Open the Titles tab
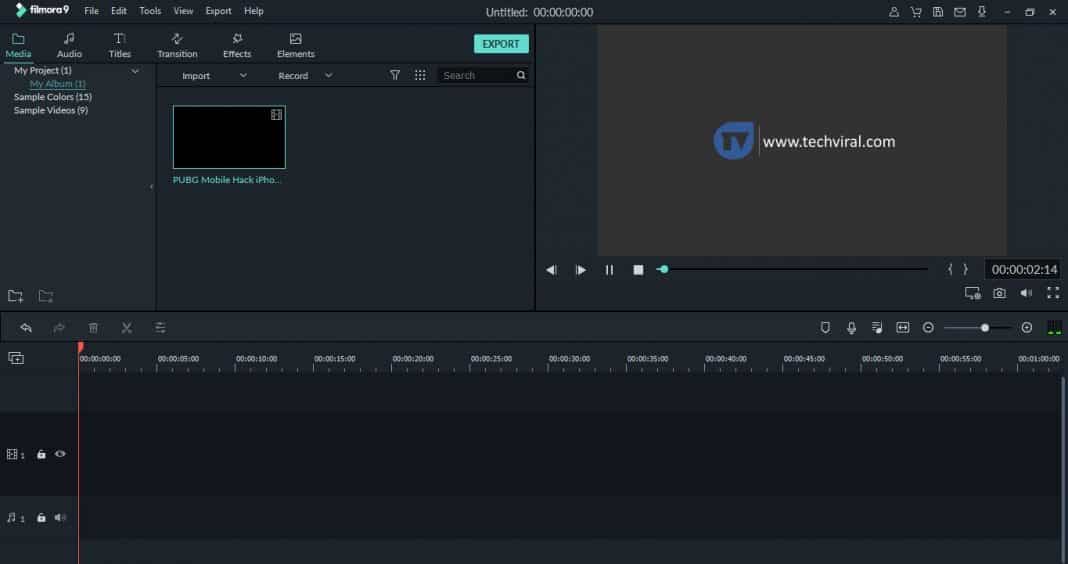 click(119, 45)
